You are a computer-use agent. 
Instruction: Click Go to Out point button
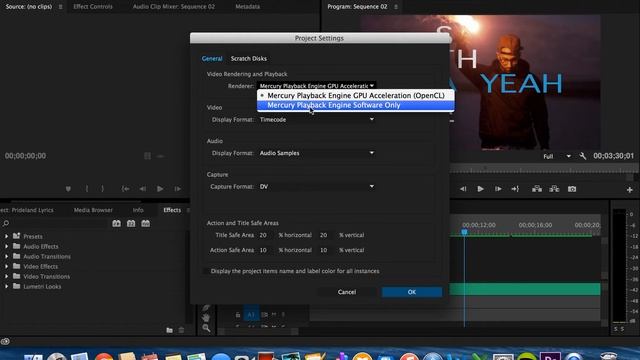point(515,189)
